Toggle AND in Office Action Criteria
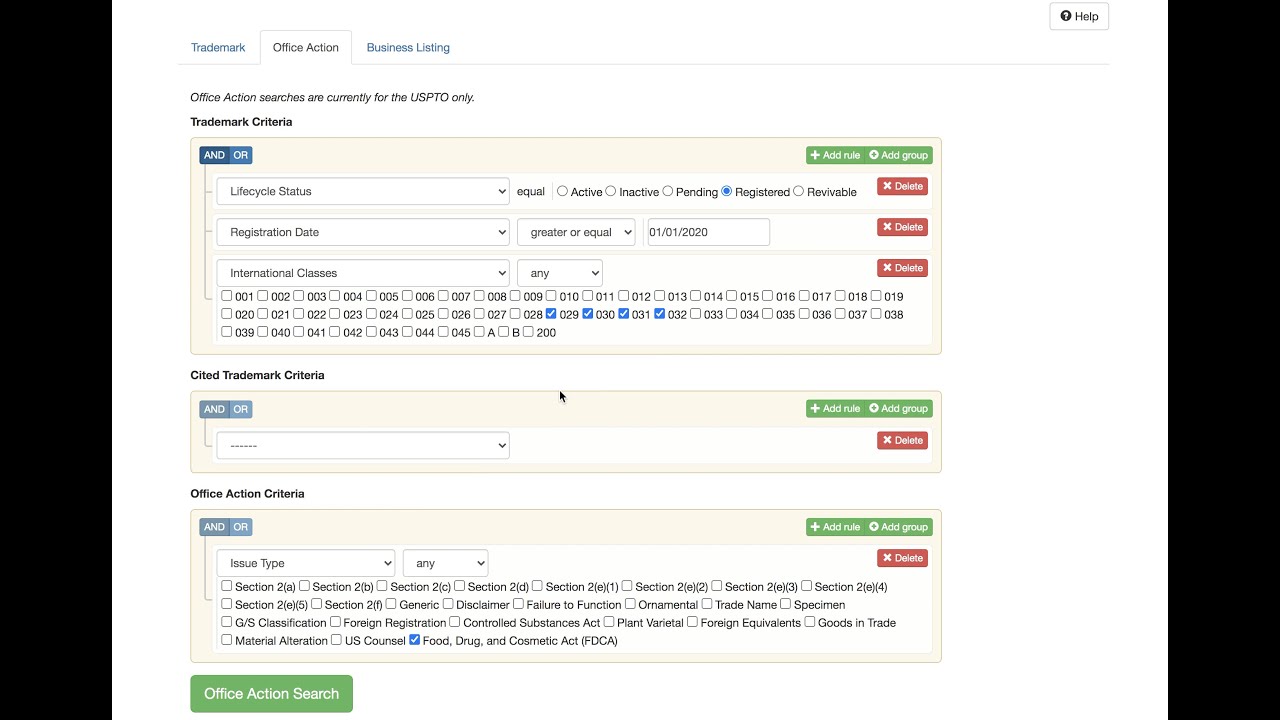 pos(214,527)
